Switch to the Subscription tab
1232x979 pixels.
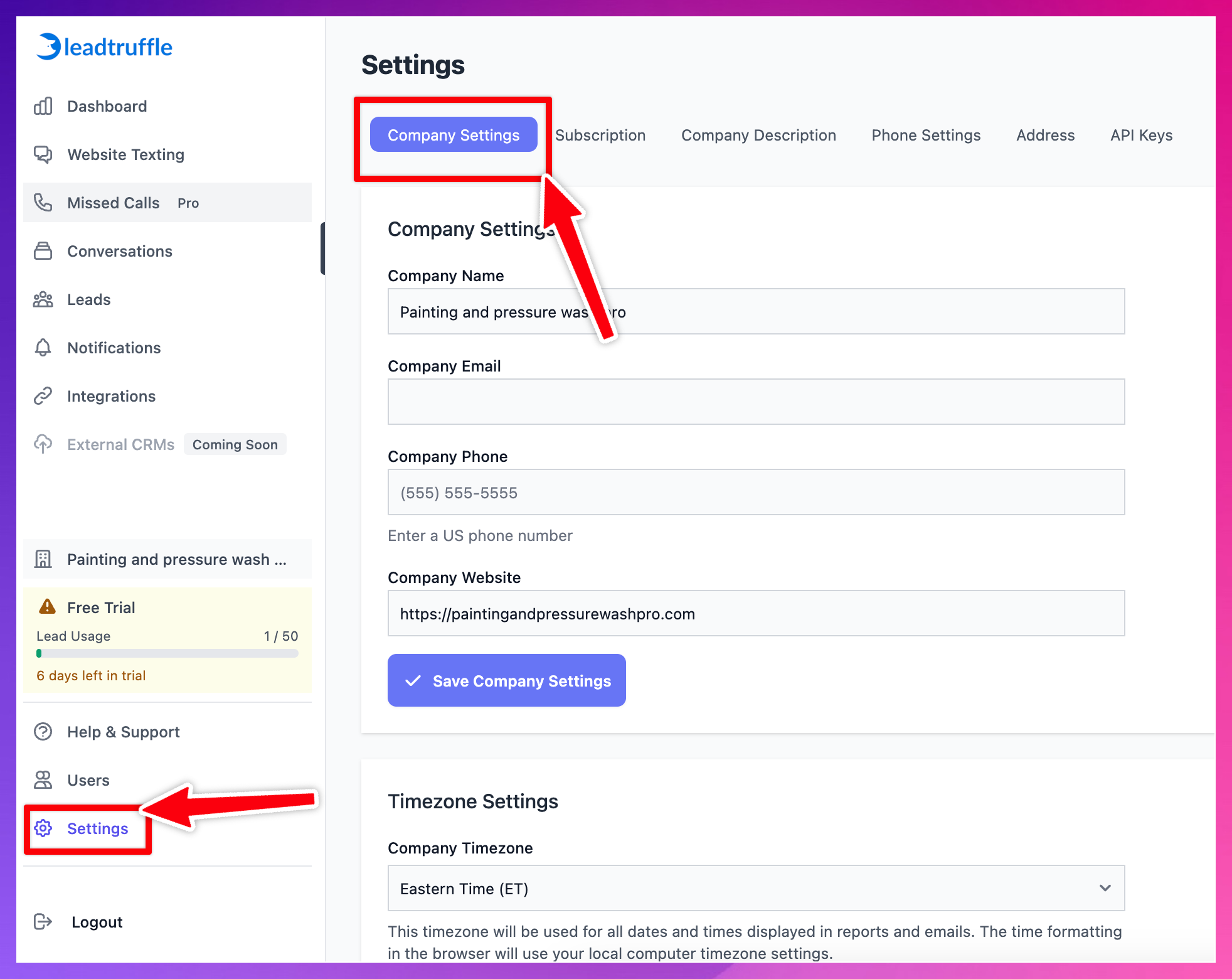[x=600, y=135]
